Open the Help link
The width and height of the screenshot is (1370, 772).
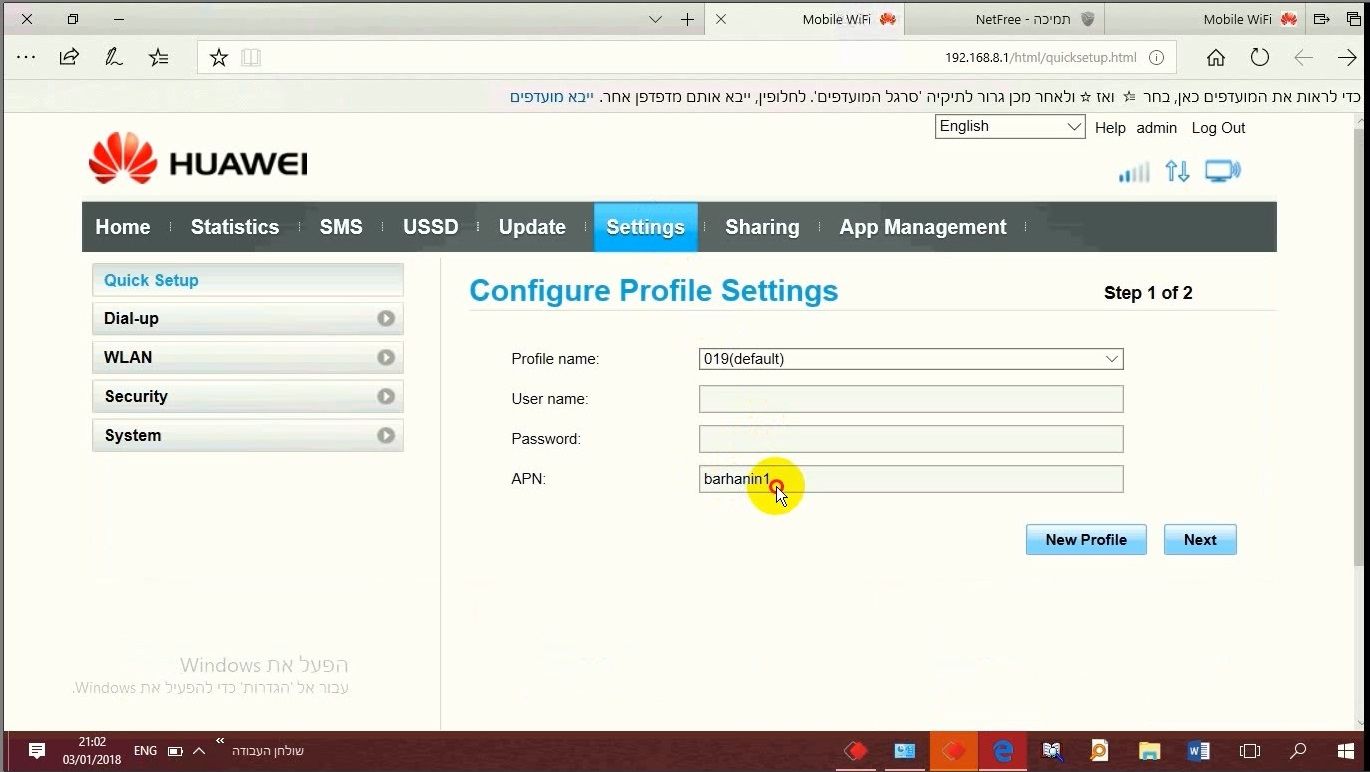coord(1110,128)
